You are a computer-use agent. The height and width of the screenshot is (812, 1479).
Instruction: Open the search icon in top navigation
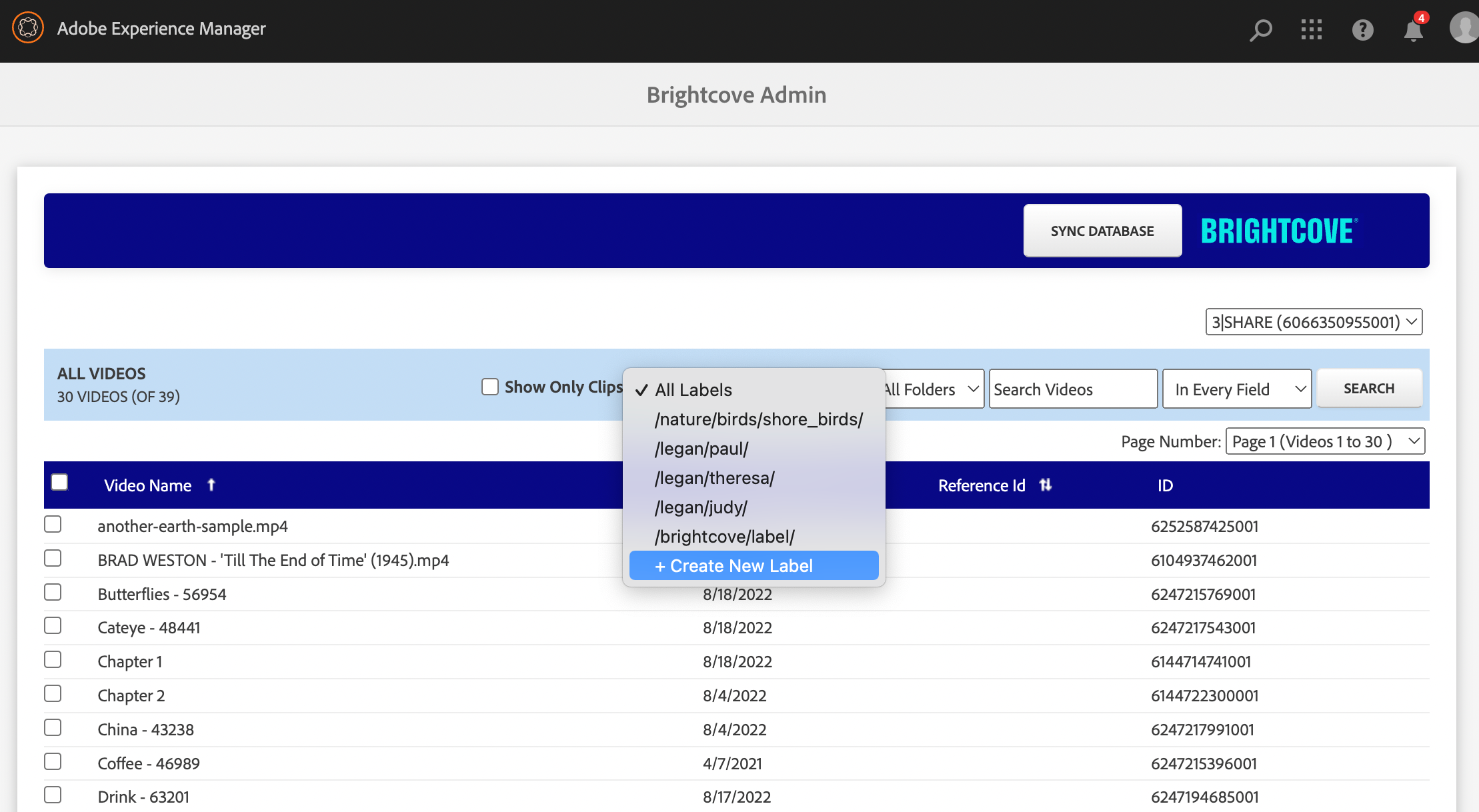(x=1262, y=28)
